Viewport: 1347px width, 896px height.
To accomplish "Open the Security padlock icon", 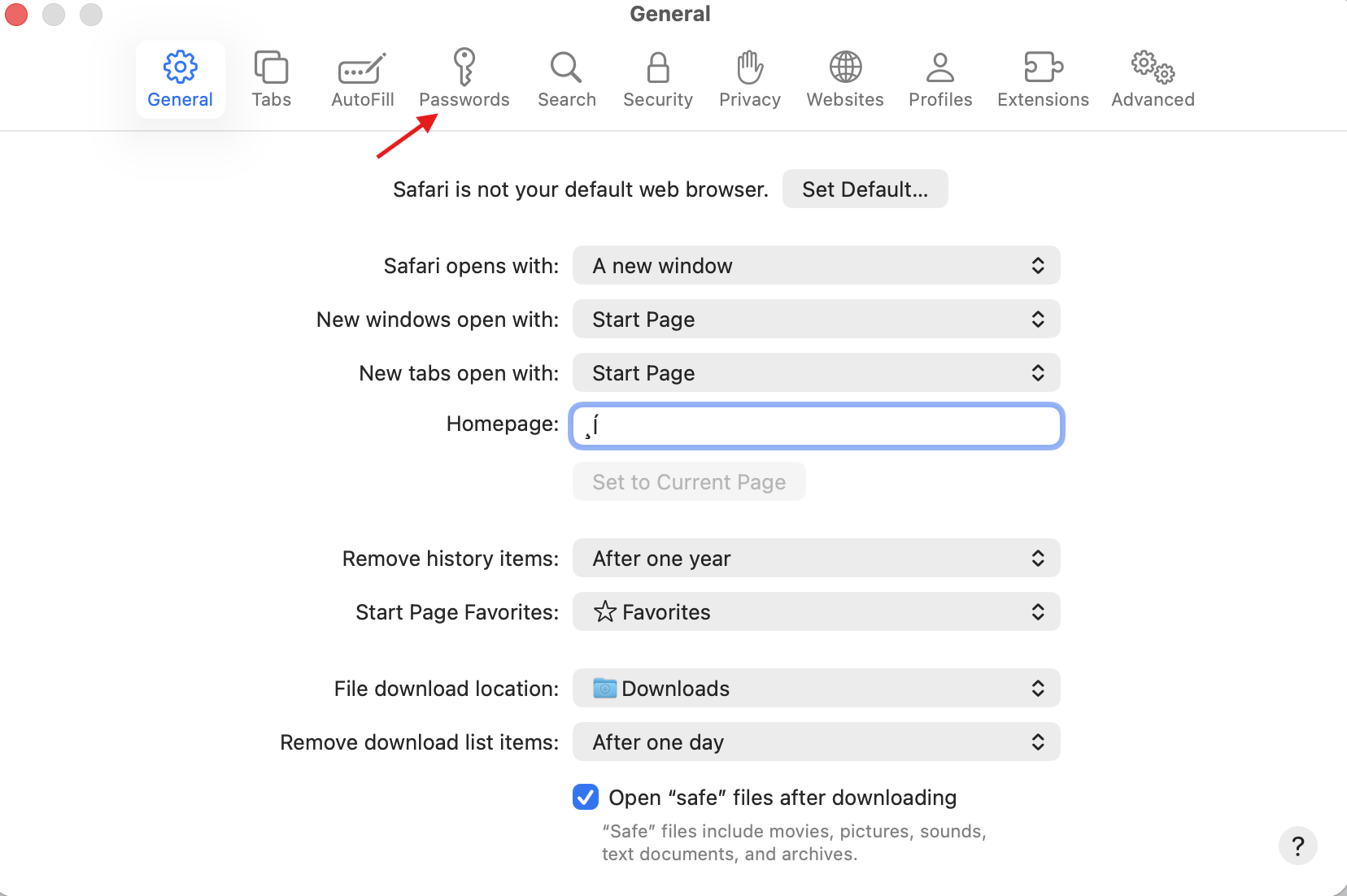I will coord(658,67).
